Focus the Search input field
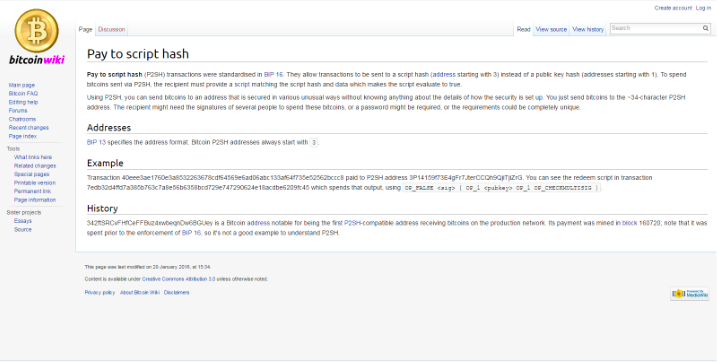The width and height of the screenshot is (718, 362). coord(656,28)
